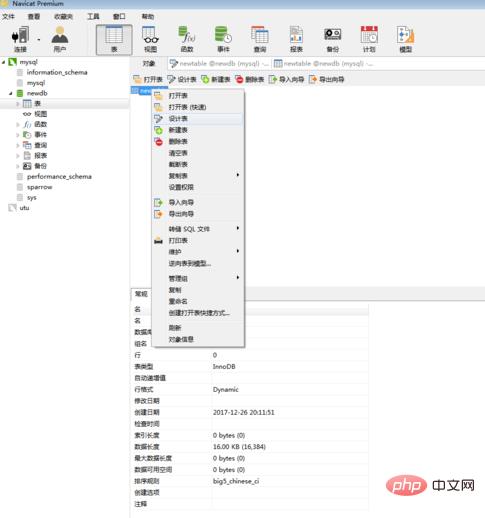Choose 新建表 in the context menu
Image resolution: width=485 pixels, height=518 pixels.
coord(198,130)
